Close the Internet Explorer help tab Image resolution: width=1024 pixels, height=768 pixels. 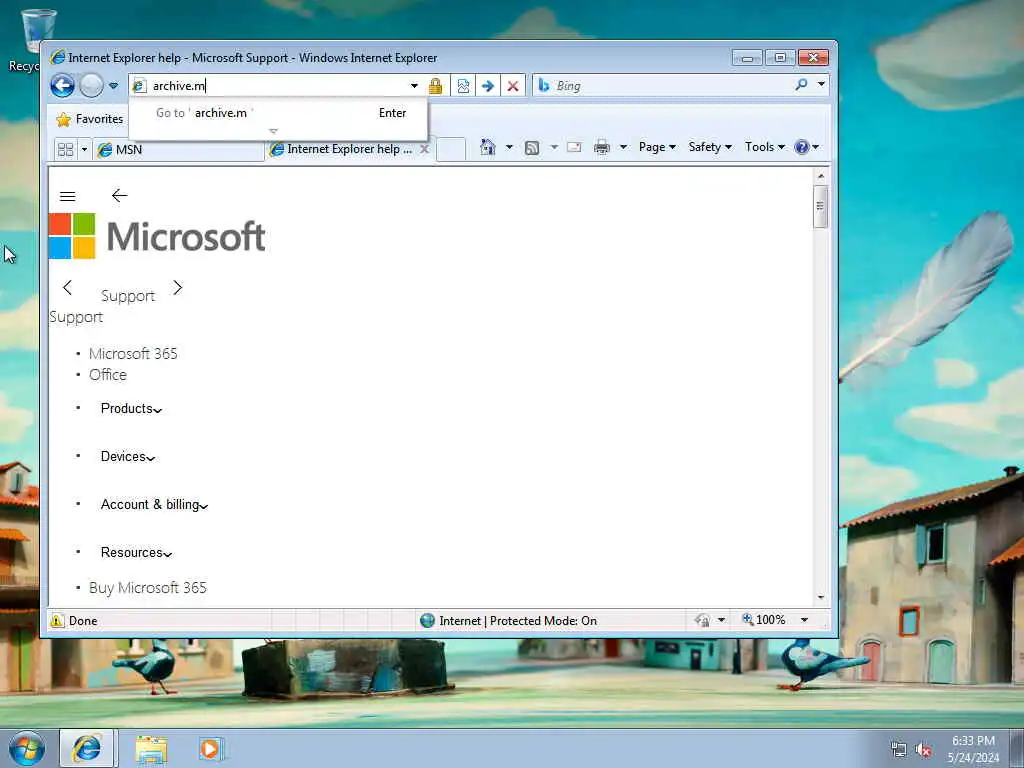tap(424, 149)
